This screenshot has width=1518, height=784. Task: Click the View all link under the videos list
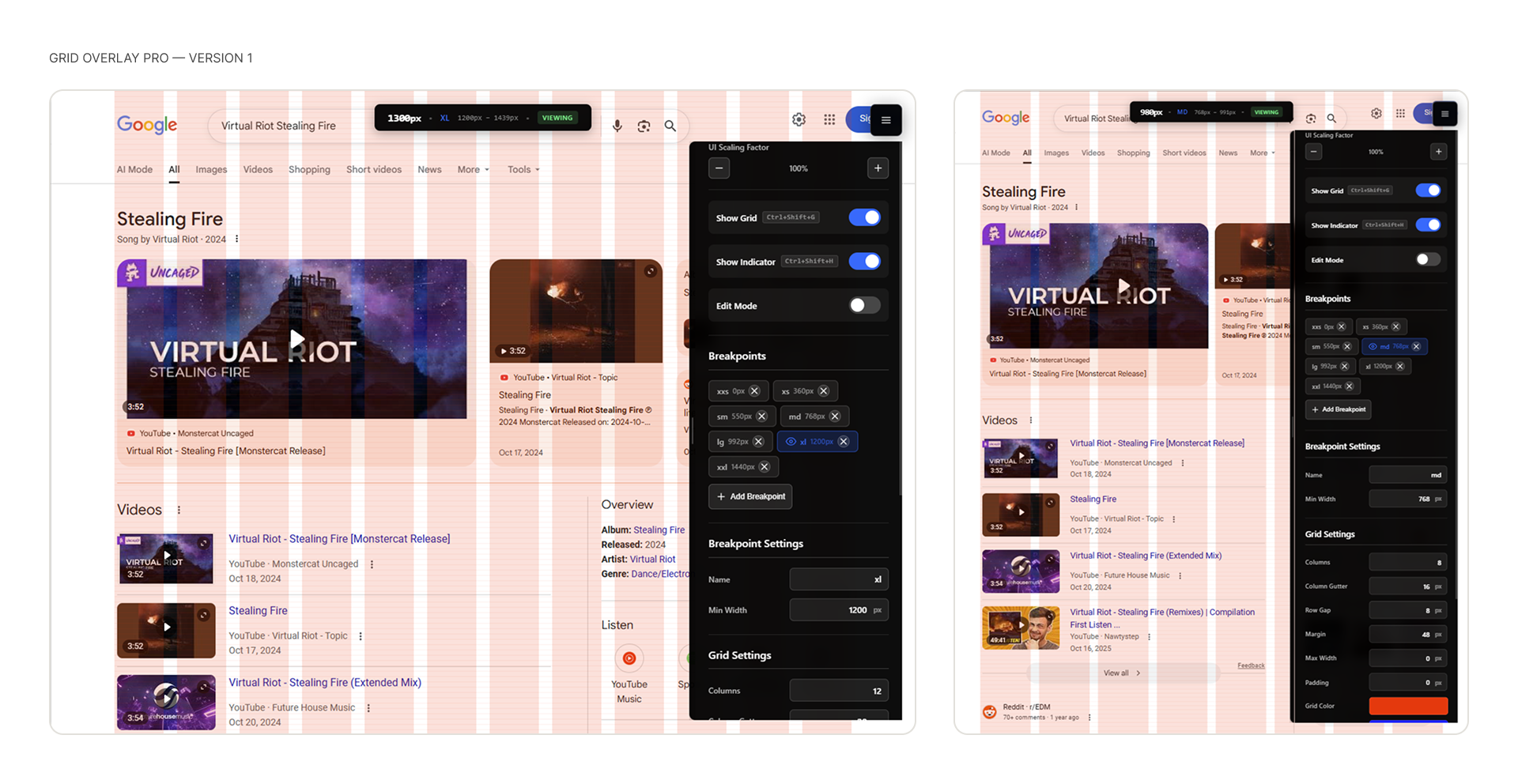[x=1121, y=673]
